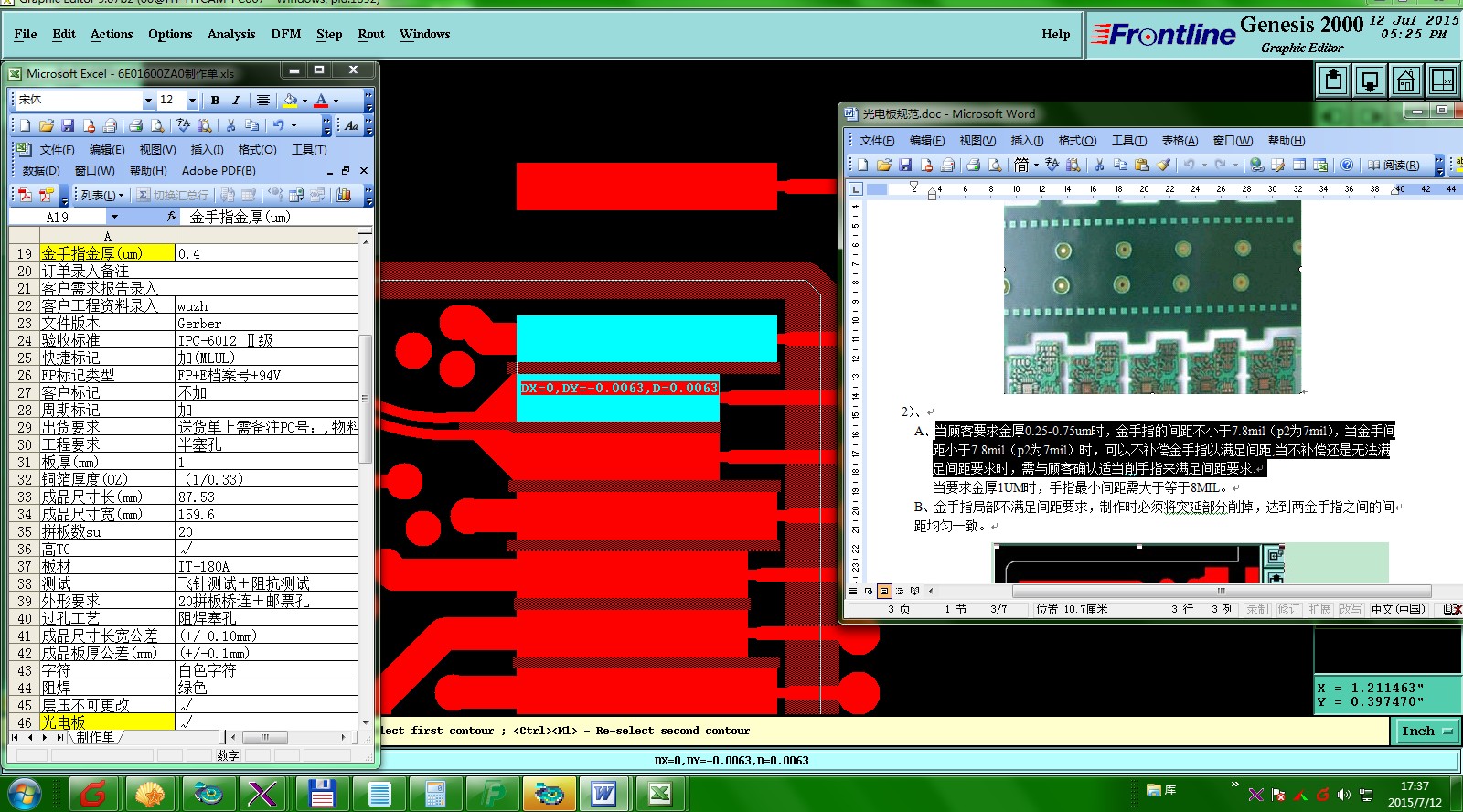Click the Excel cut scissors icon
The image size is (1463, 812).
(230, 125)
